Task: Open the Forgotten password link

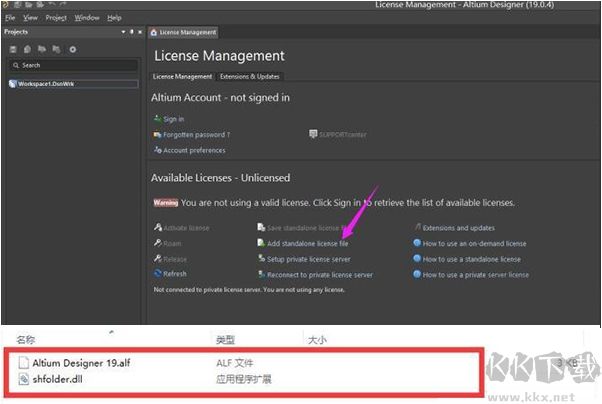Action: [196, 134]
